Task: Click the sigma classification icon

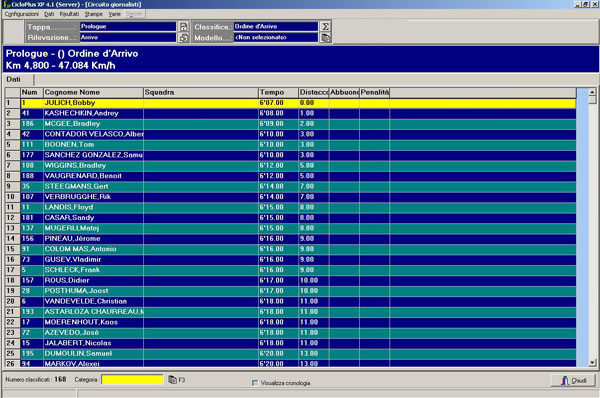Action: [325, 26]
